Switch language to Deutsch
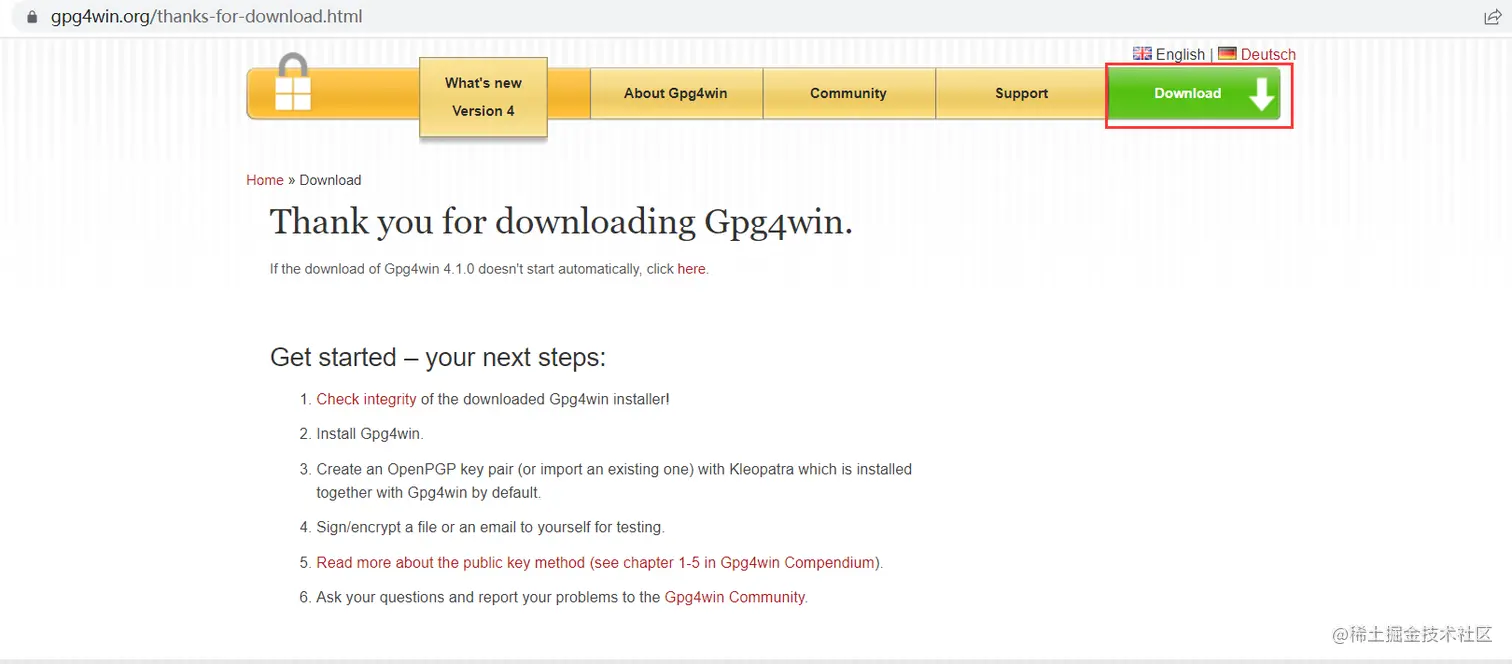 tap(1268, 55)
